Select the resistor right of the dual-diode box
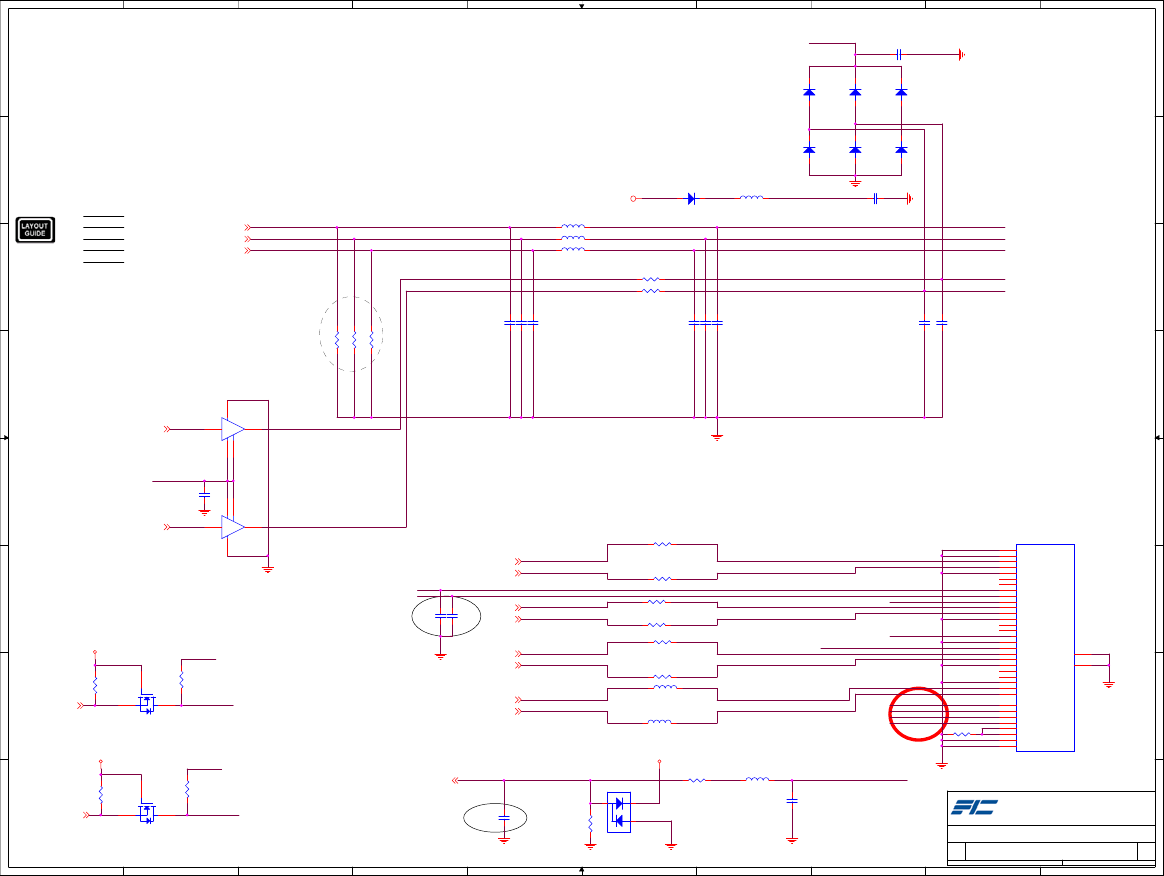Viewport: 1164px width, 876px height. click(696, 780)
